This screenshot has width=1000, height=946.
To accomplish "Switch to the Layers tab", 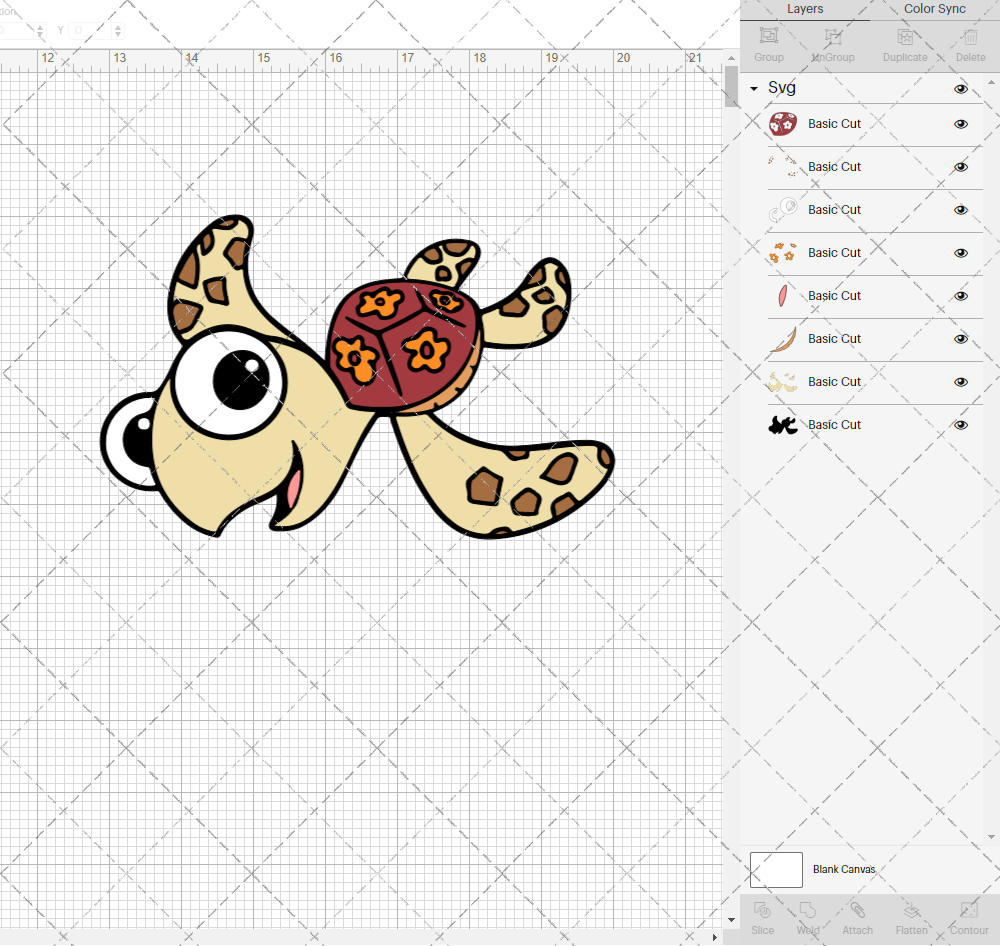I will (x=805, y=9).
